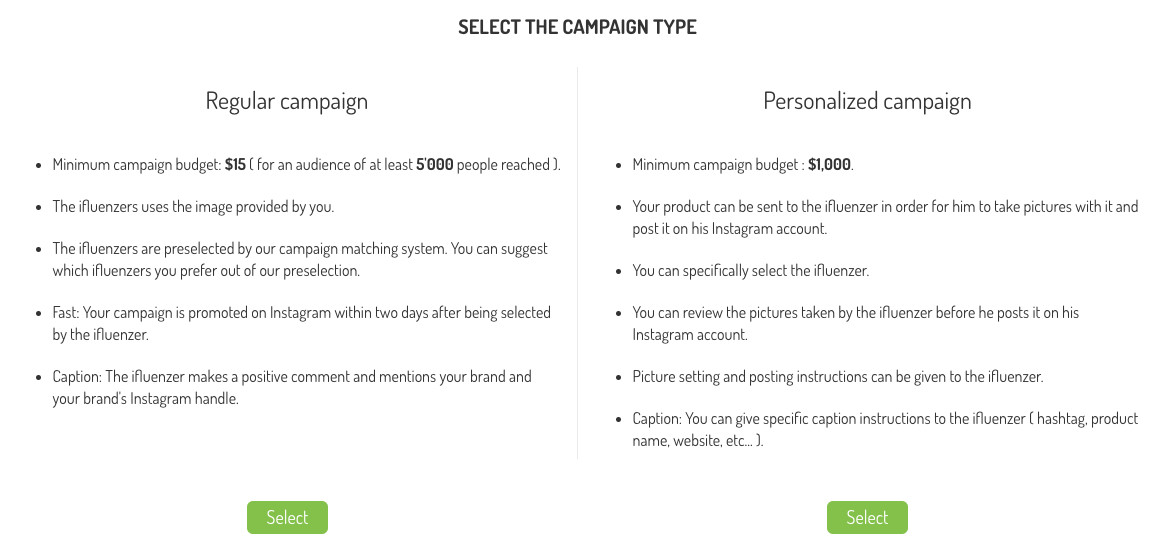The image size is (1156, 550).
Task: Click the $1,000 minimum budget text
Action: (829, 164)
